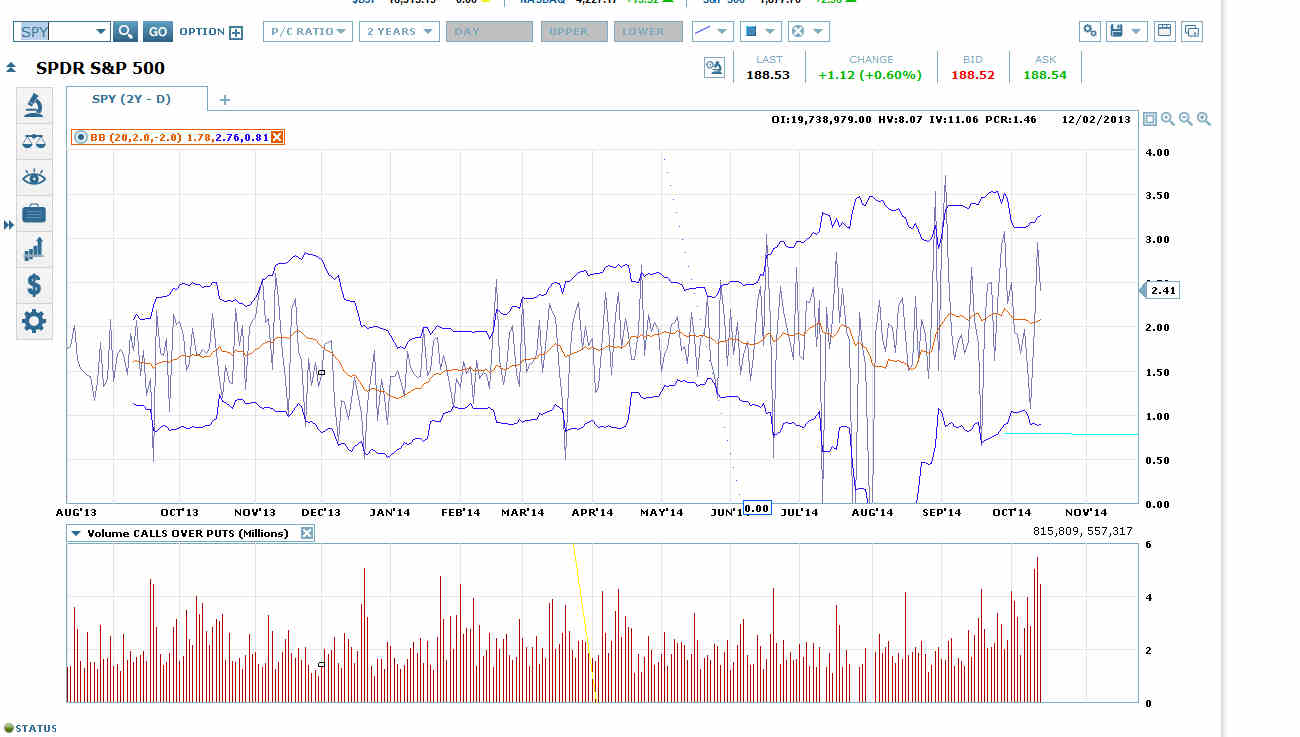Open the balance scales compare tool

tap(34, 141)
